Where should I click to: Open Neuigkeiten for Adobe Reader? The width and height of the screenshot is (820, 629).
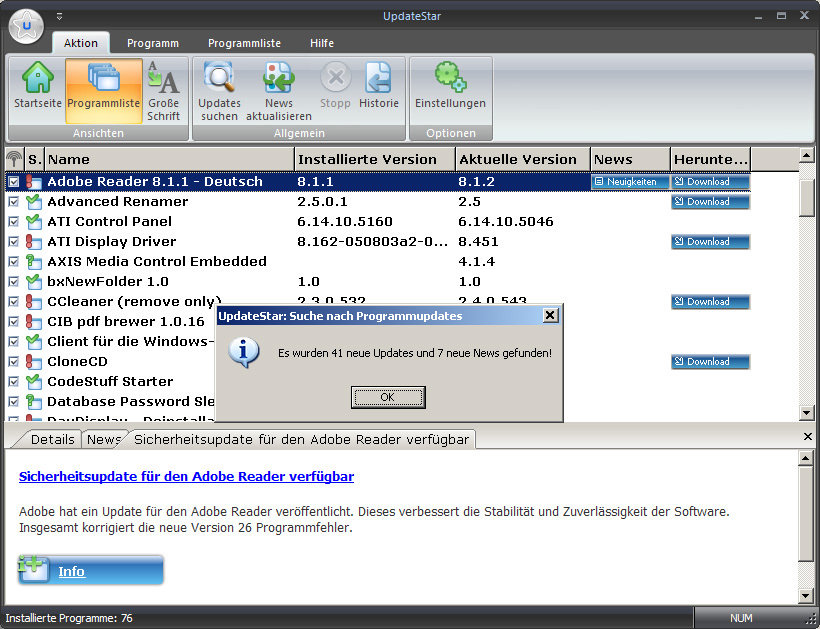click(630, 181)
